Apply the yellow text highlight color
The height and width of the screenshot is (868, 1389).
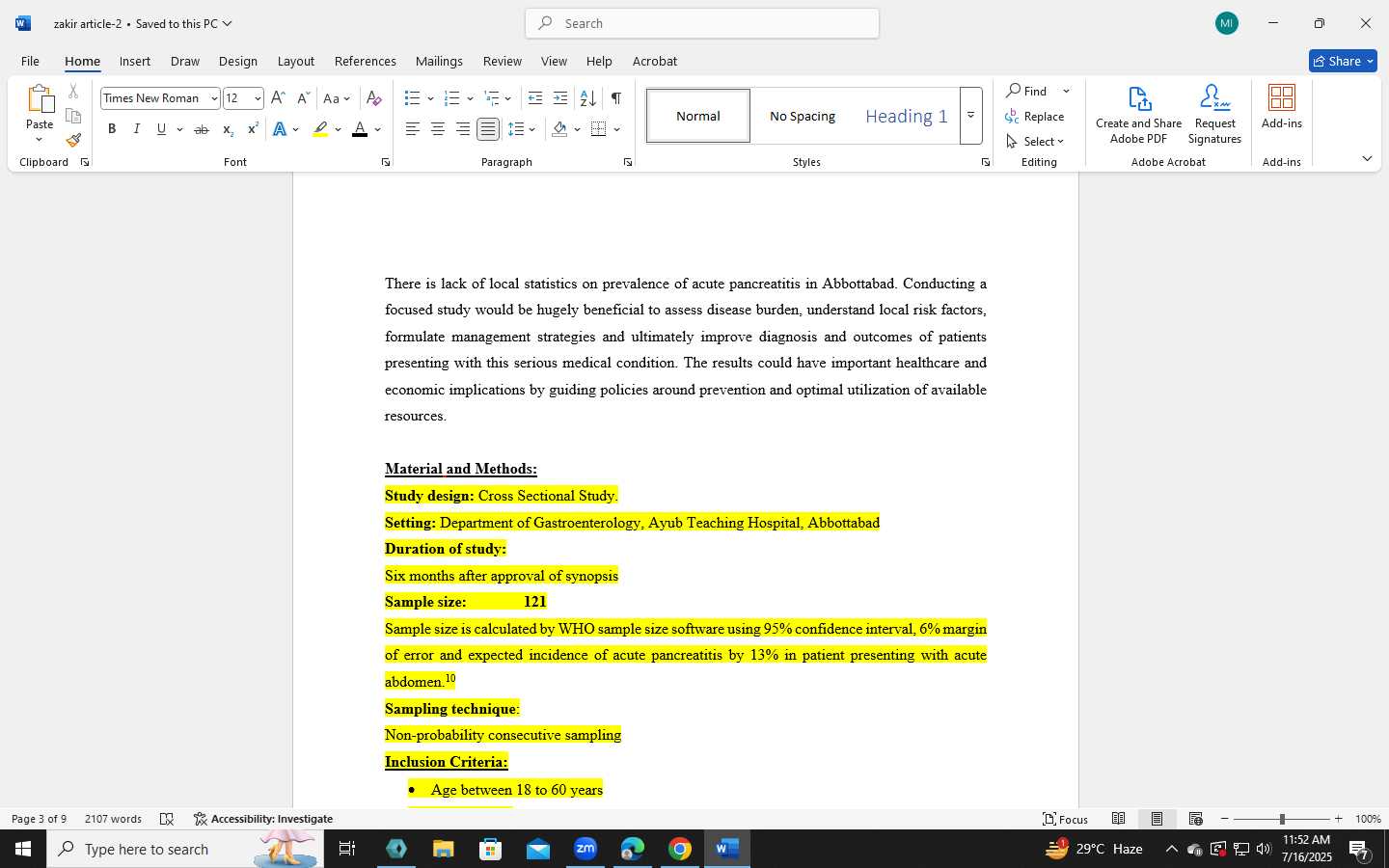pos(320,129)
